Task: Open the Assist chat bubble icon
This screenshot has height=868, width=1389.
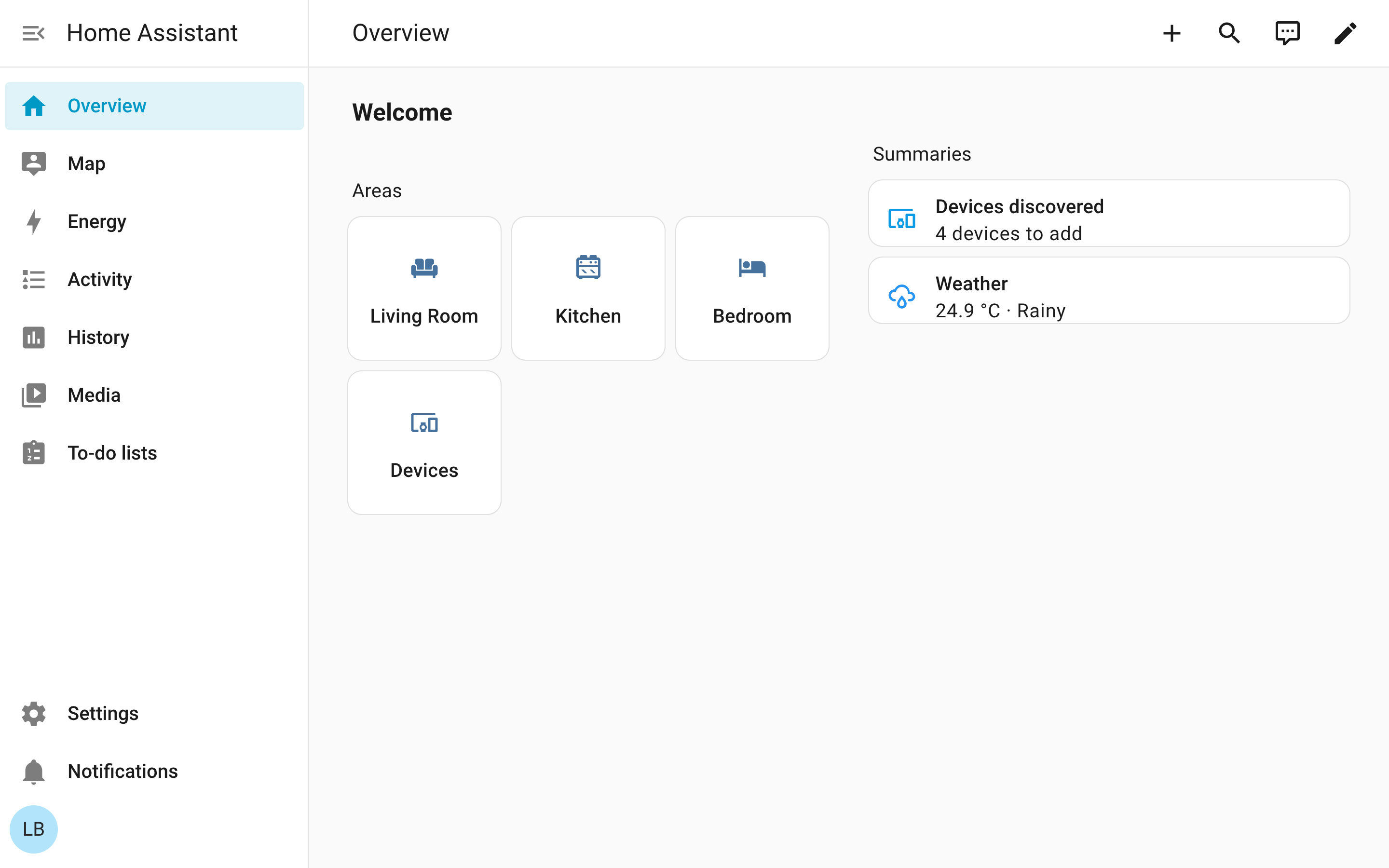Action: pyautogui.click(x=1287, y=33)
